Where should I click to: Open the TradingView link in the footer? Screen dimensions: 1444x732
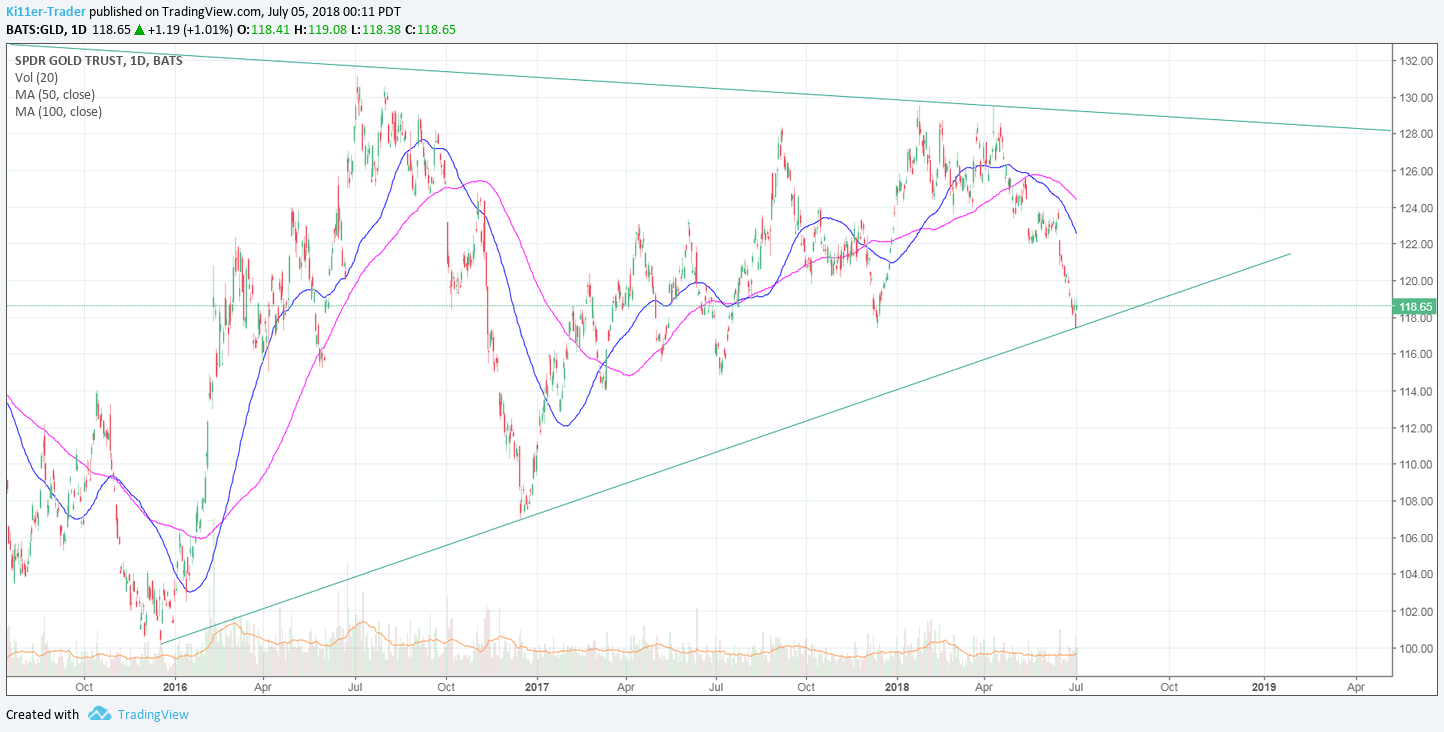(x=152, y=714)
